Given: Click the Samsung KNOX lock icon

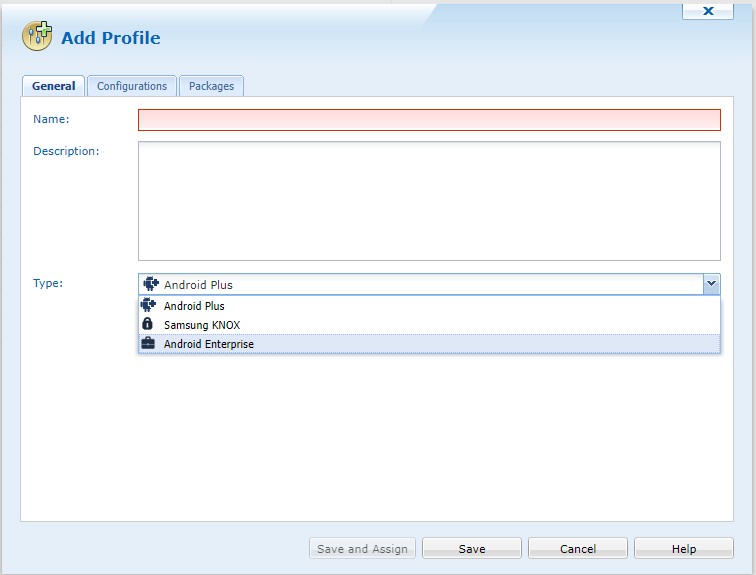Looking at the screenshot, I should [148, 325].
